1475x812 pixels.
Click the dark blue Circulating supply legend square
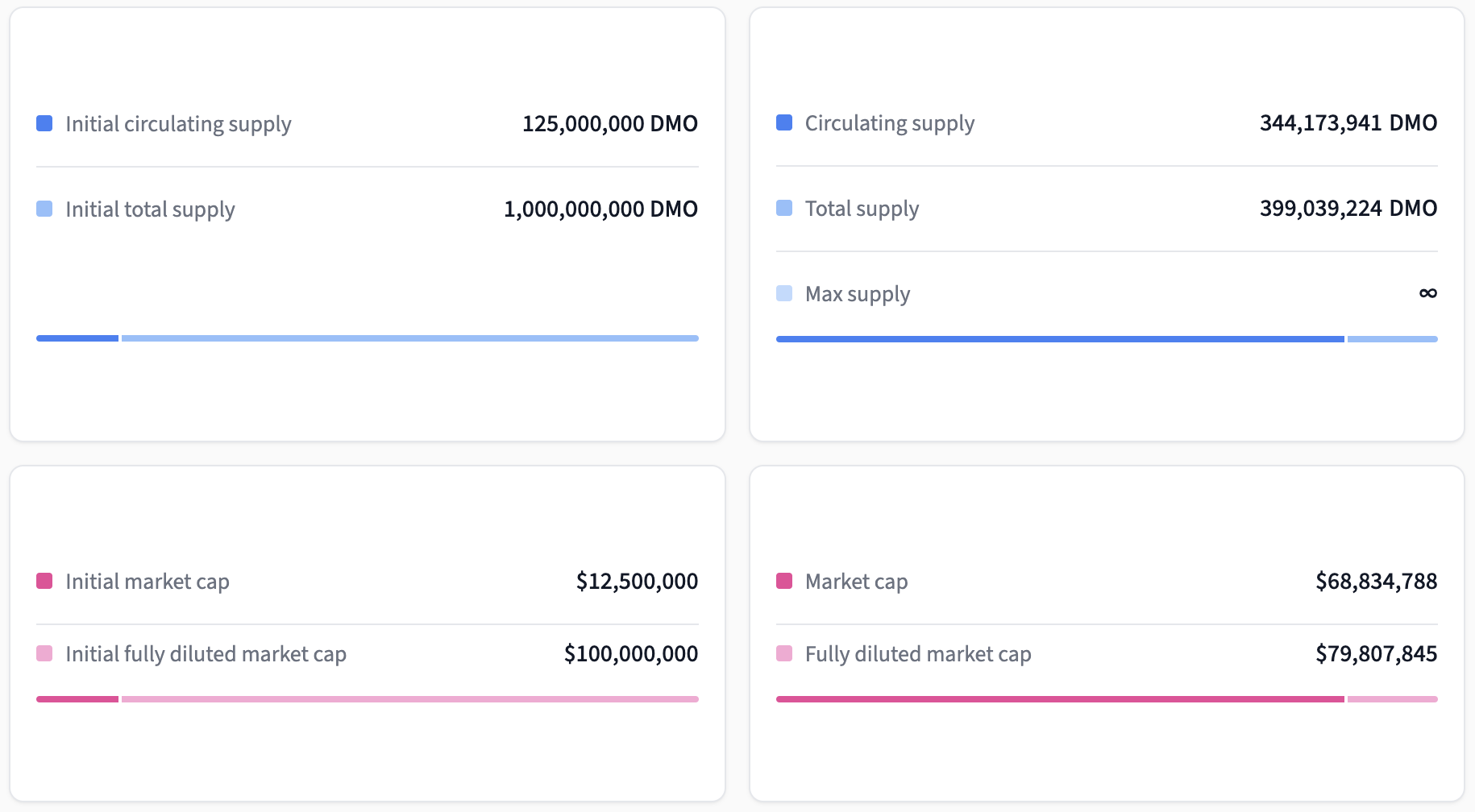(784, 122)
